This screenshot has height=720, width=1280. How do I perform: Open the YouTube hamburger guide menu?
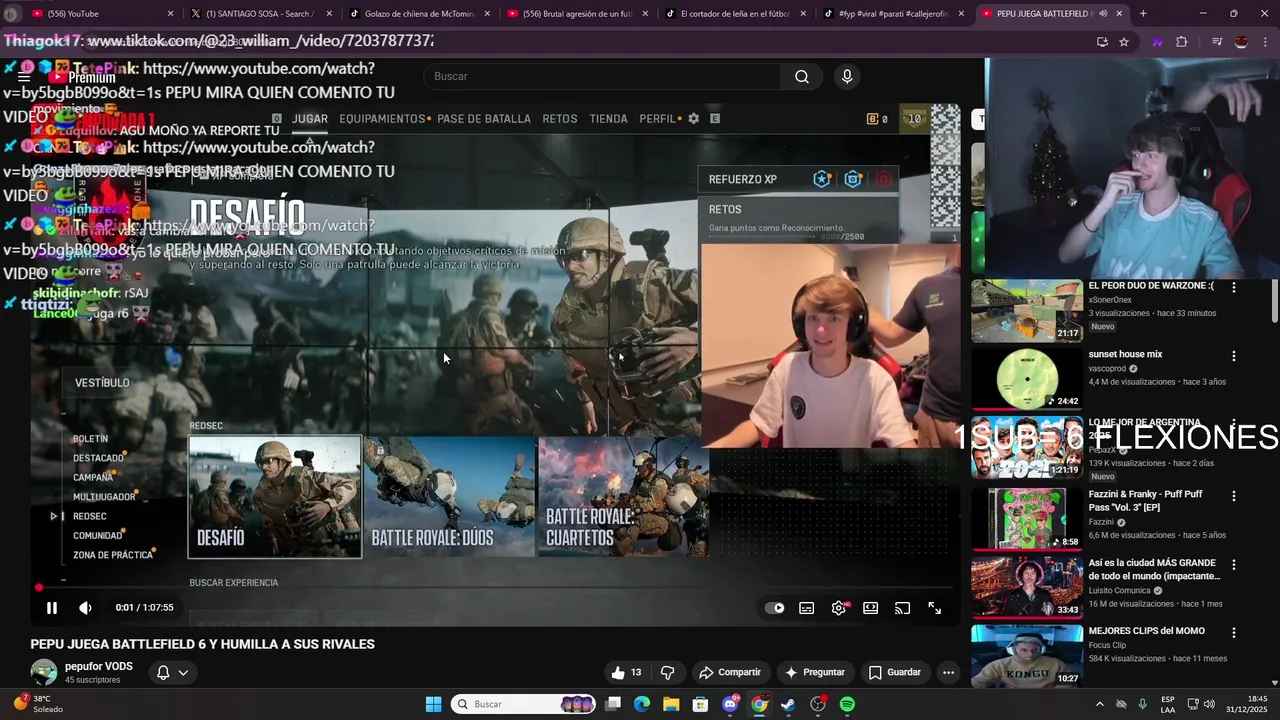click(24, 77)
